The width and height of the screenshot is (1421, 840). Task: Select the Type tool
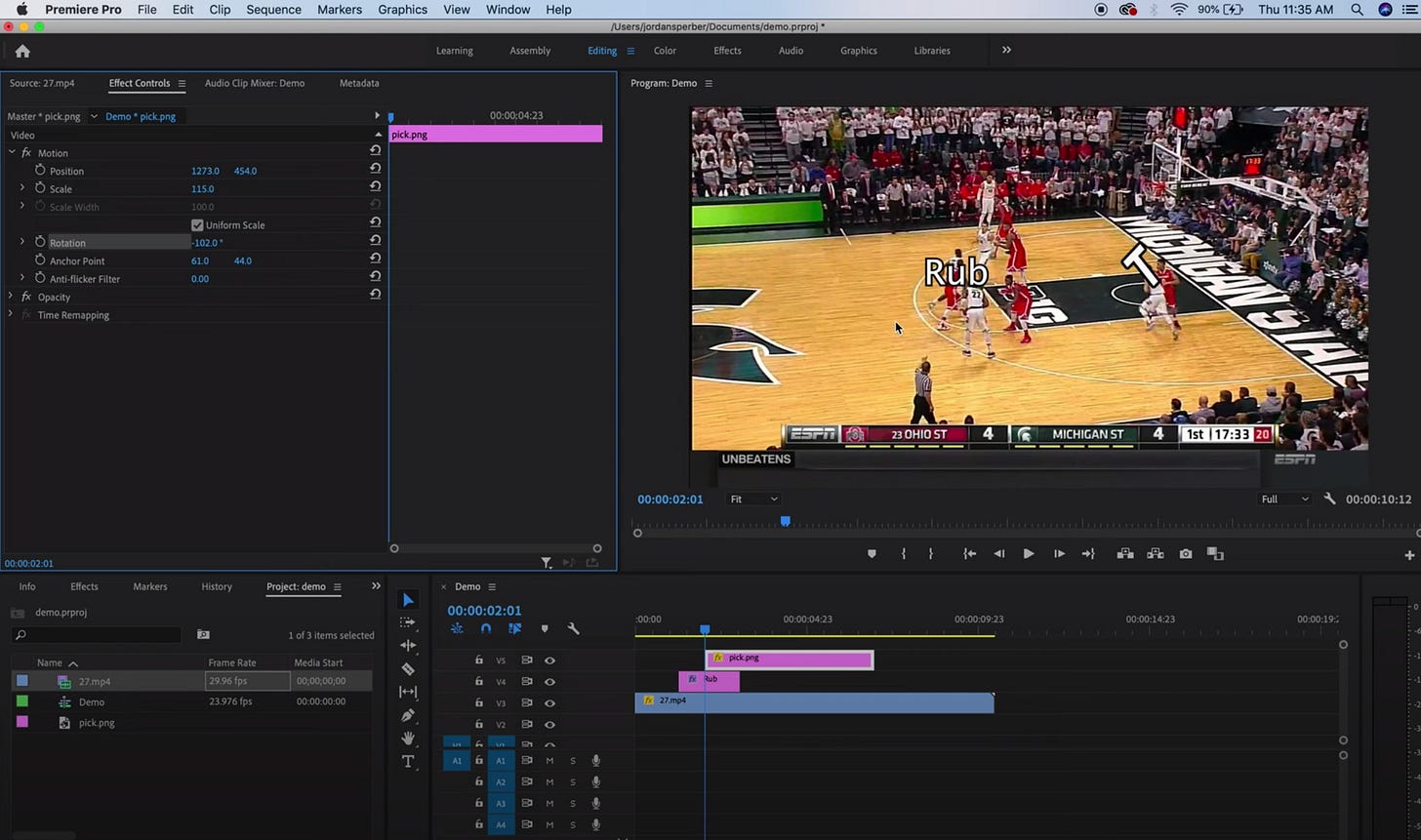click(x=408, y=762)
